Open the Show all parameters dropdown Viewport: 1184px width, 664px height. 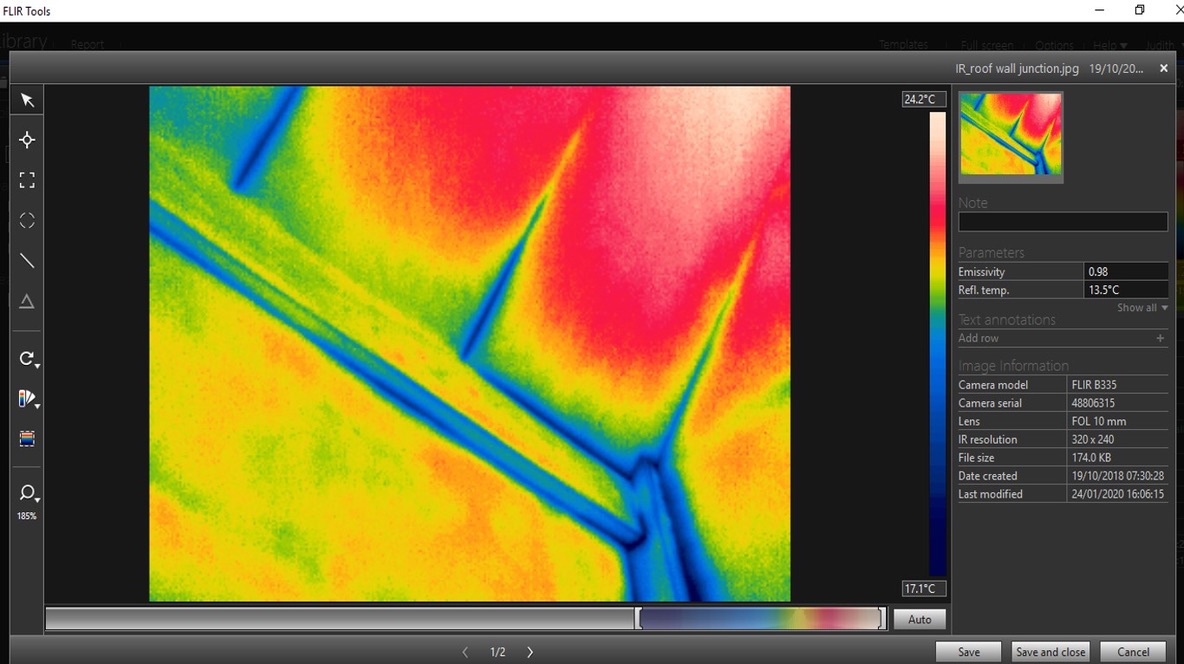(x=1141, y=308)
